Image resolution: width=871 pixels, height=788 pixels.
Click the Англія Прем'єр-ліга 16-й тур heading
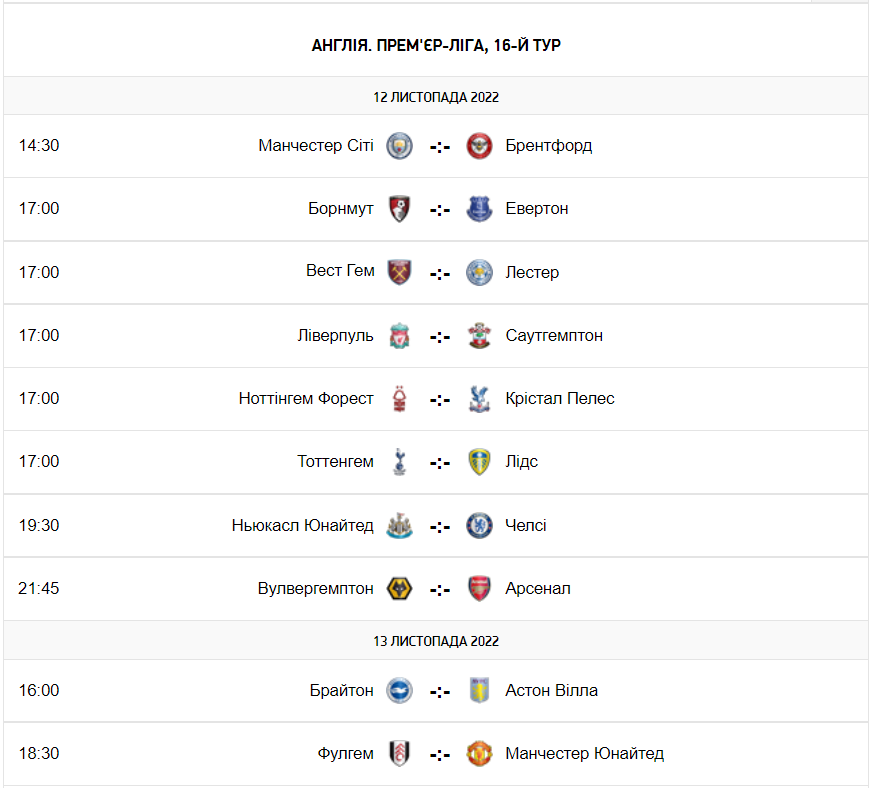pyautogui.click(x=436, y=45)
